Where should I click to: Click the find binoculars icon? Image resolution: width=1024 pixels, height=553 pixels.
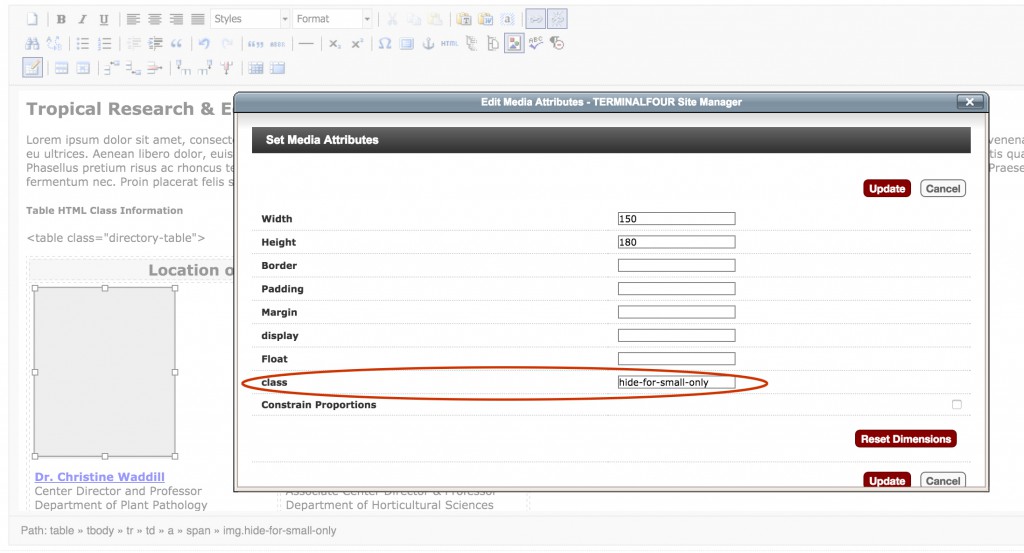click(x=32, y=44)
